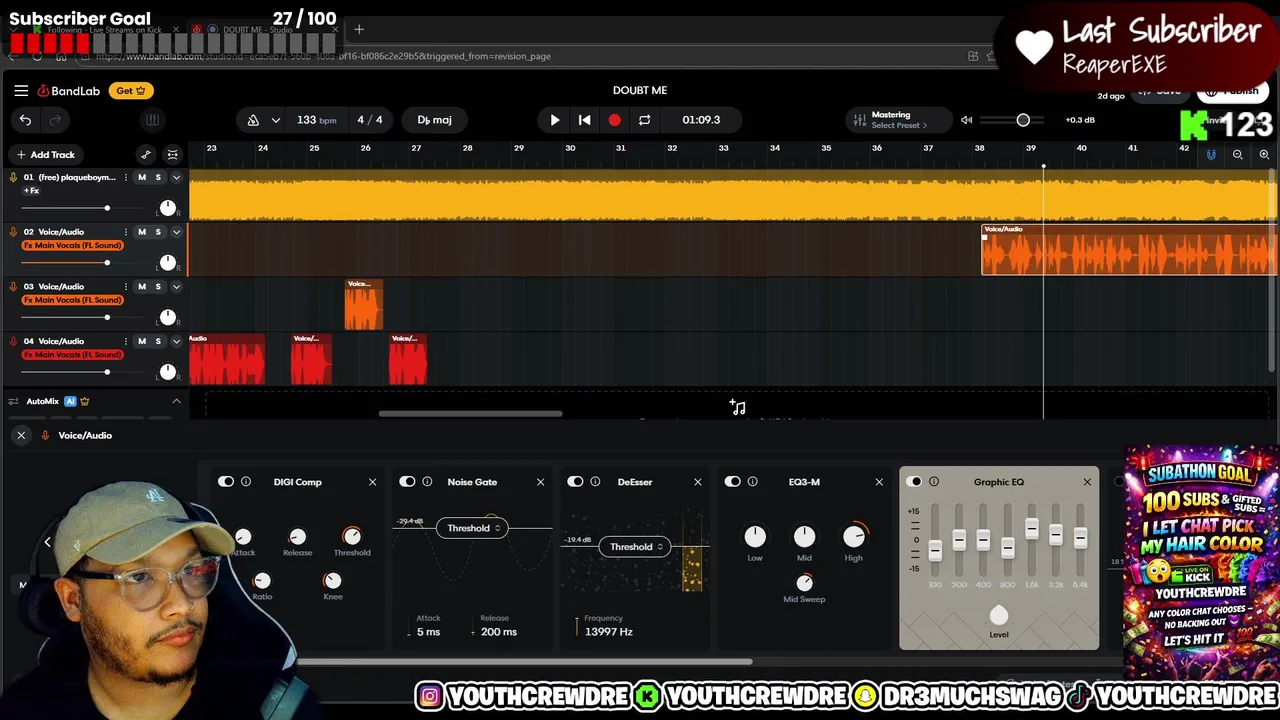The height and width of the screenshot is (720, 1280).
Task: Edit the 133 bpm tempo value
Action: coord(316,120)
